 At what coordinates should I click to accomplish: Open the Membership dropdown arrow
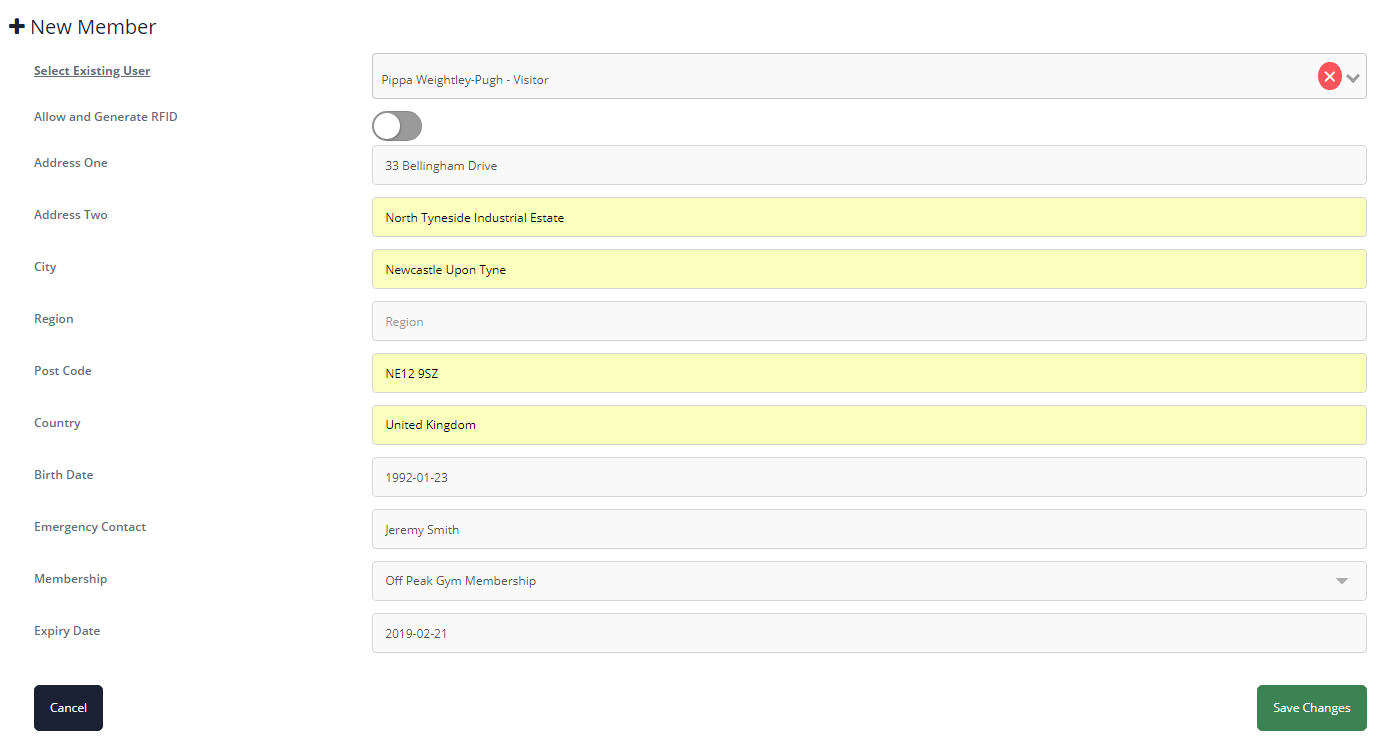click(1342, 581)
